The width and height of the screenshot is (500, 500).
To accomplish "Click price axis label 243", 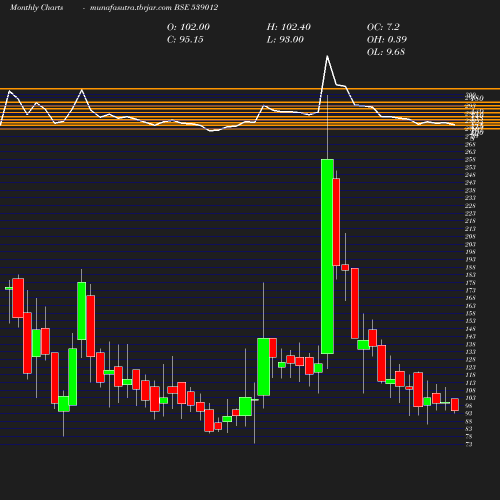I will (470, 183).
